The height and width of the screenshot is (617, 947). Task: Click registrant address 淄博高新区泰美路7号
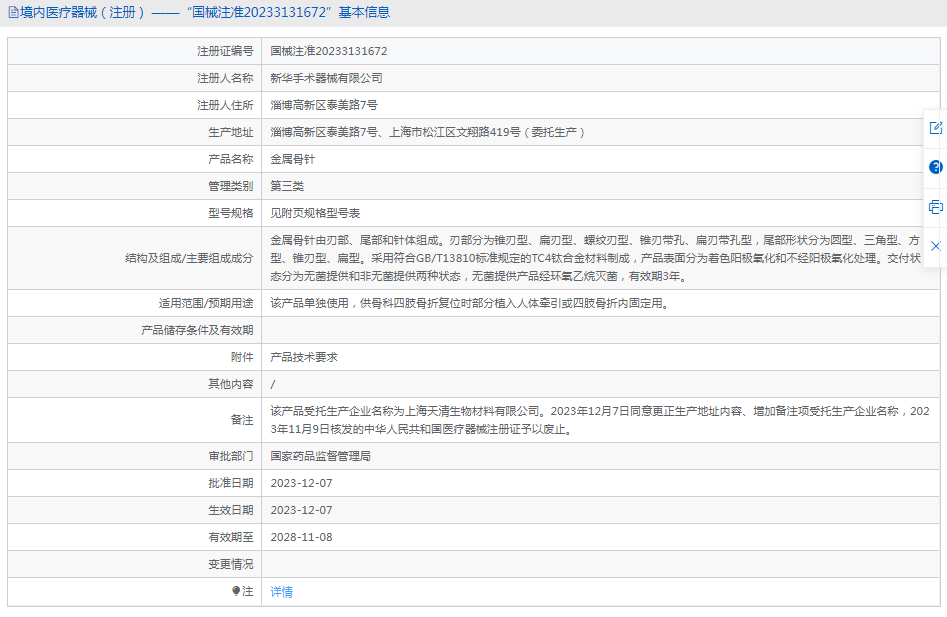click(324, 105)
